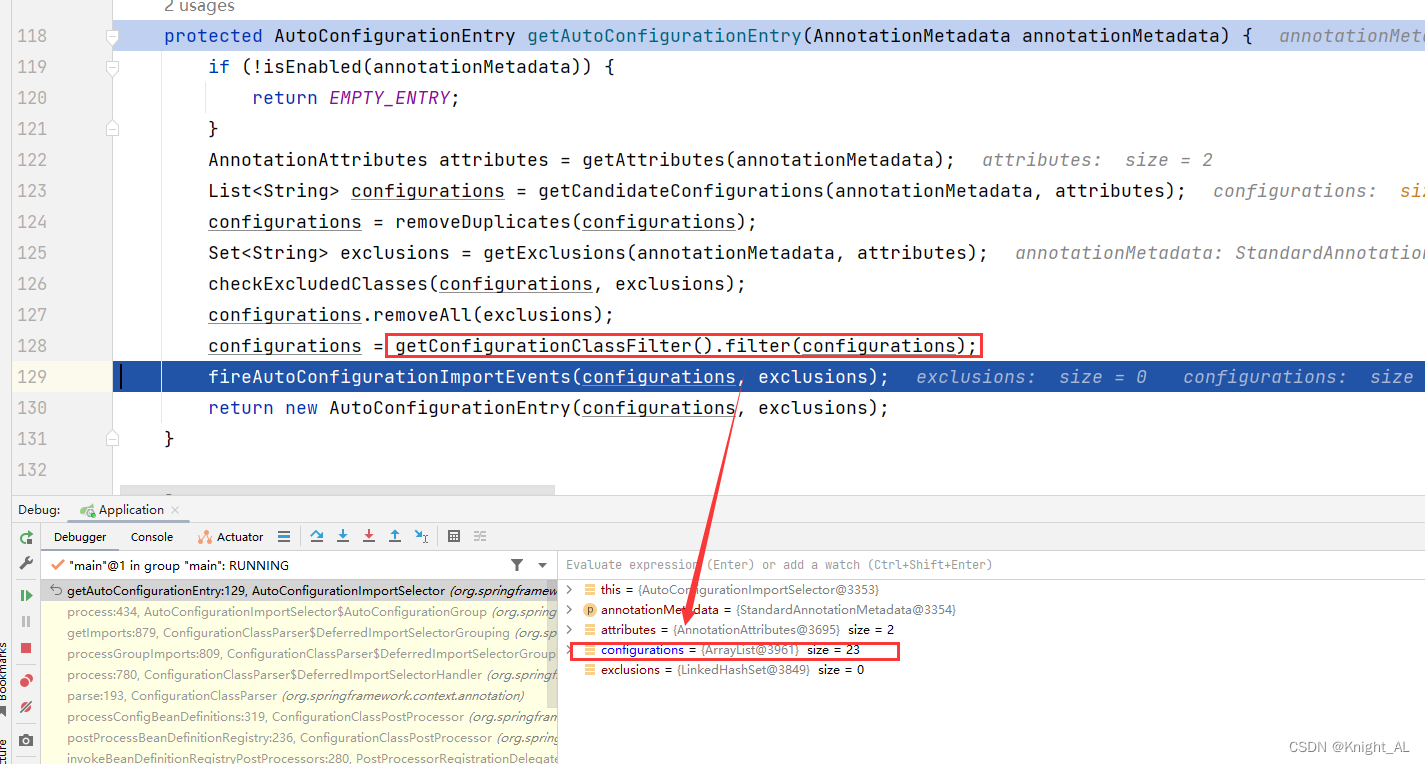Viewport: 1425px width, 764px height.
Task: Step out of current method
Action: (x=395, y=537)
